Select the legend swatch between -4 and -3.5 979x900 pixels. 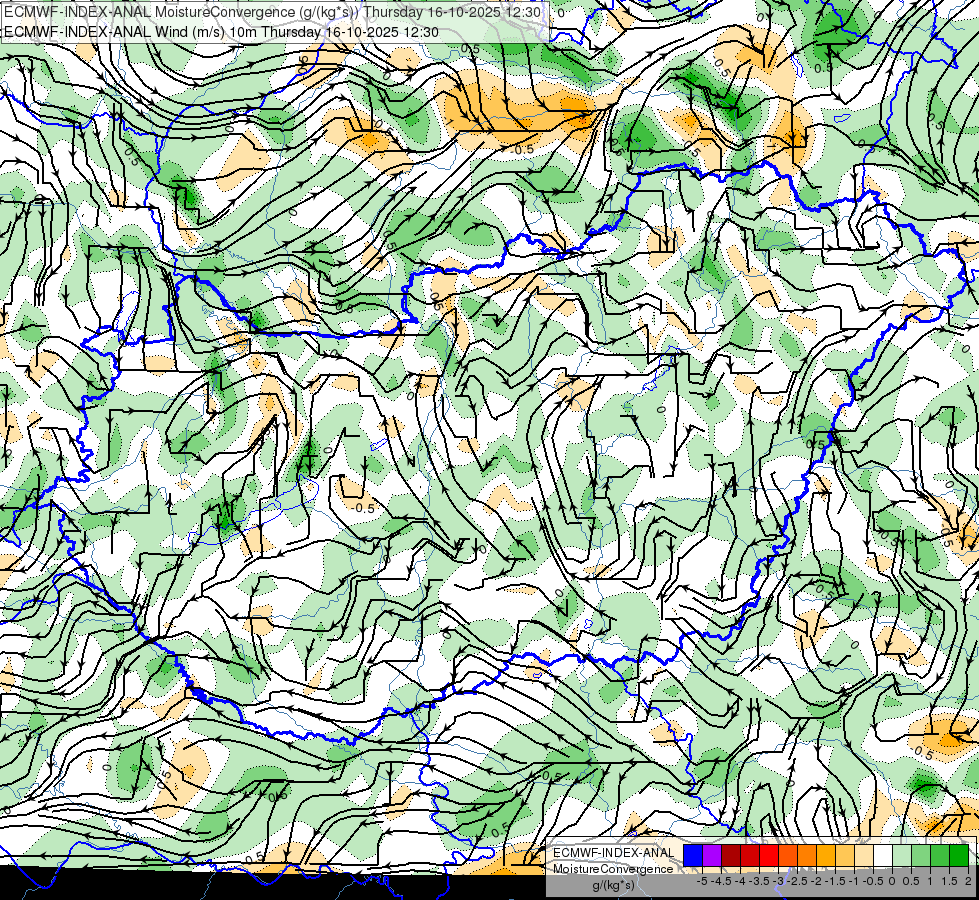coord(750,855)
